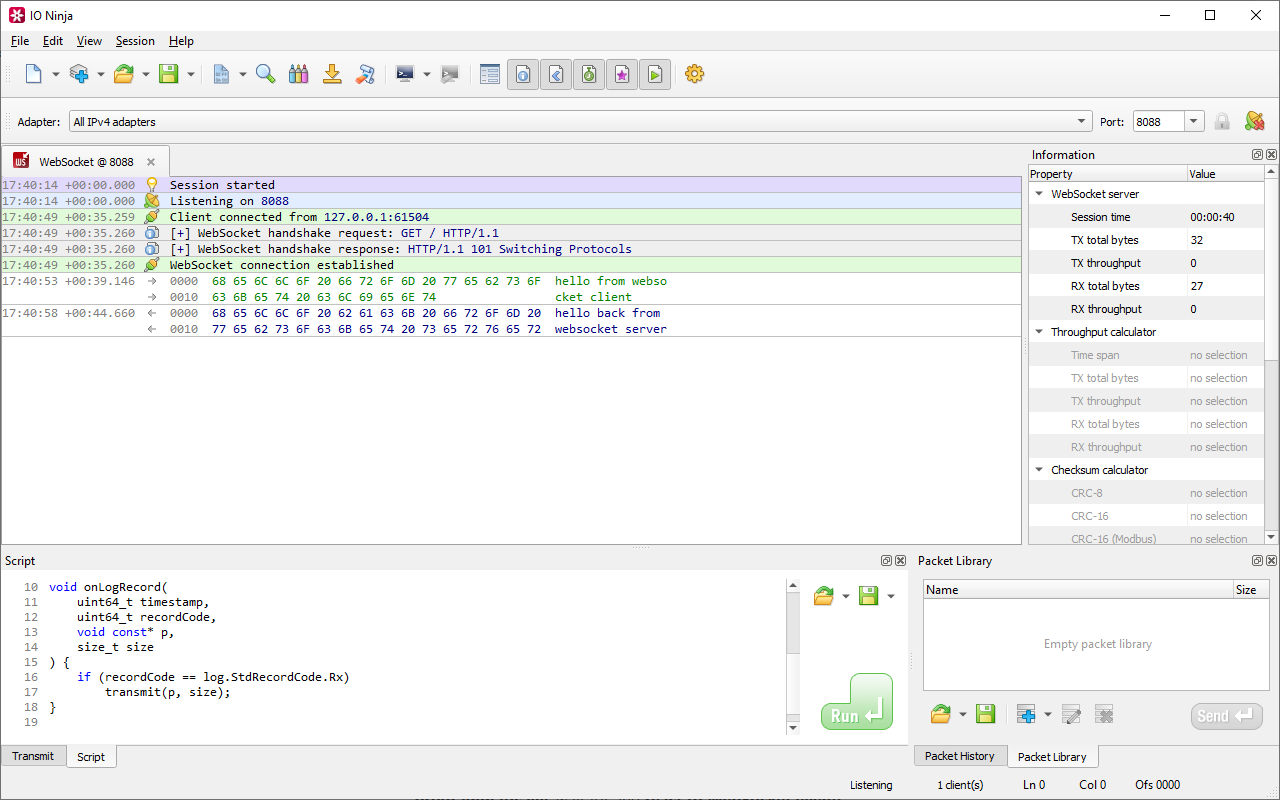The width and height of the screenshot is (1280, 800).
Task: Collapse the Checksum calculator group
Action: pos(1038,470)
